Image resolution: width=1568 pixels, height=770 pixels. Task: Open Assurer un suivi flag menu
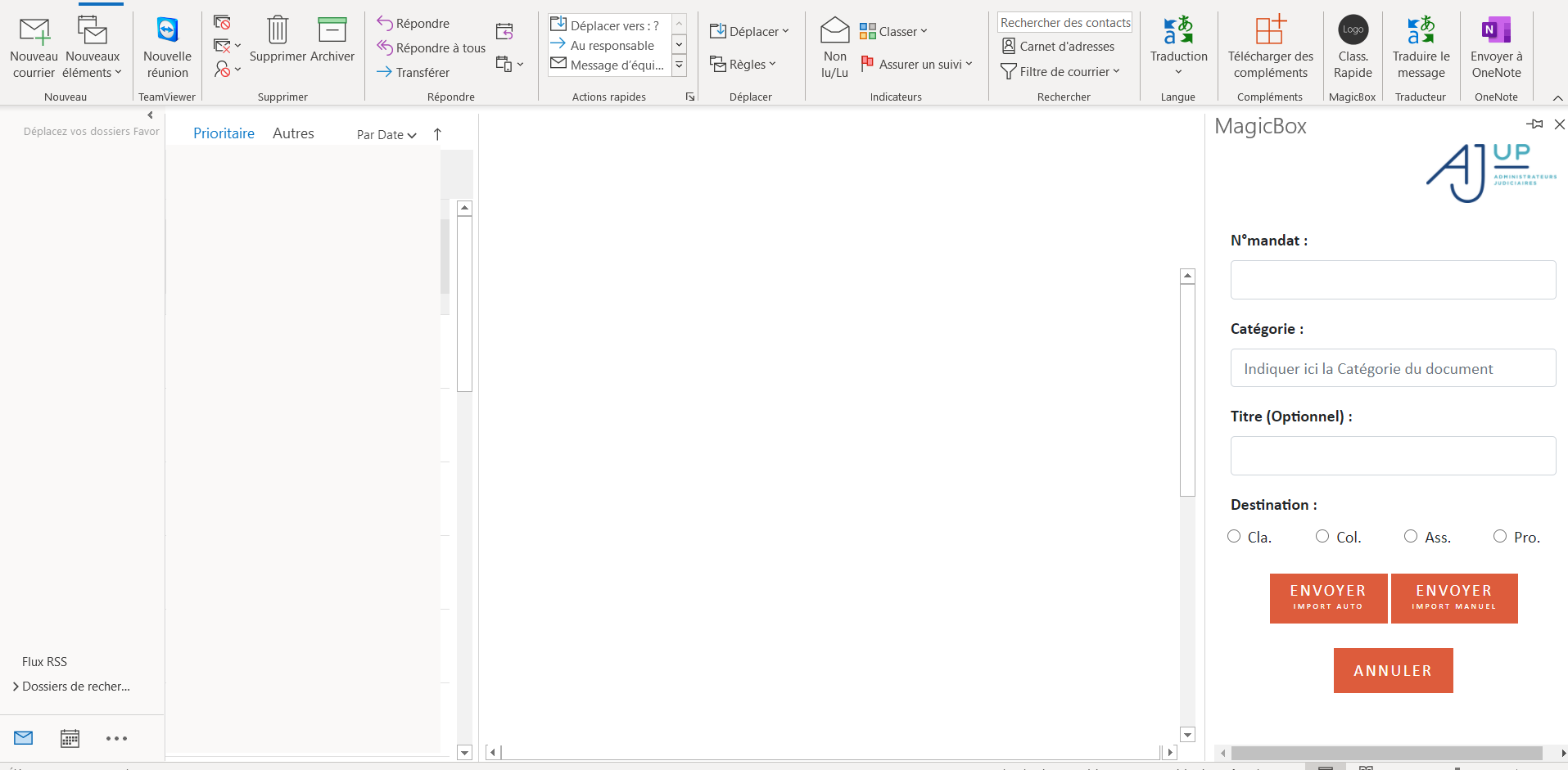click(x=916, y=65)
